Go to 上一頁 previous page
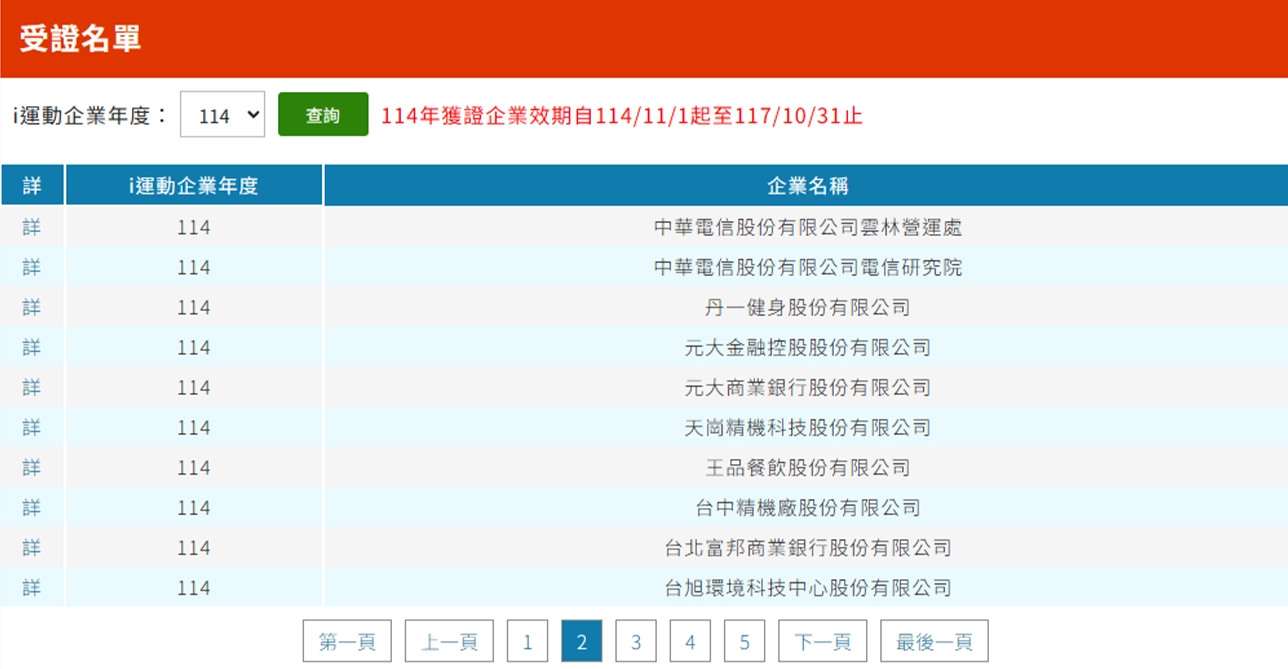 [448, 641]
